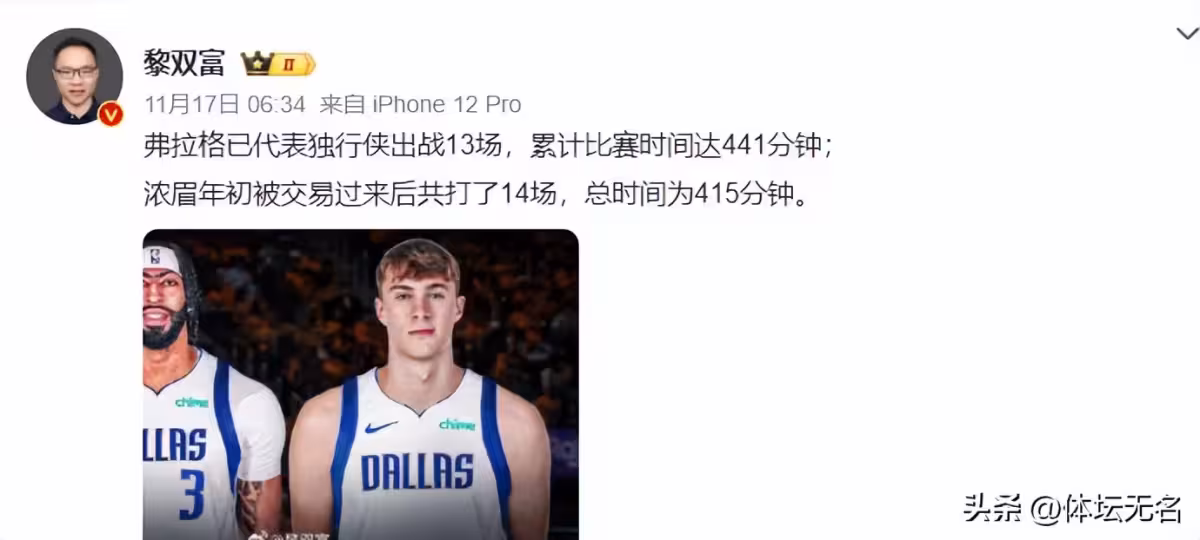Click the chime logo on left jersey
Screen dimensions: 1200x540
[191, 402]
